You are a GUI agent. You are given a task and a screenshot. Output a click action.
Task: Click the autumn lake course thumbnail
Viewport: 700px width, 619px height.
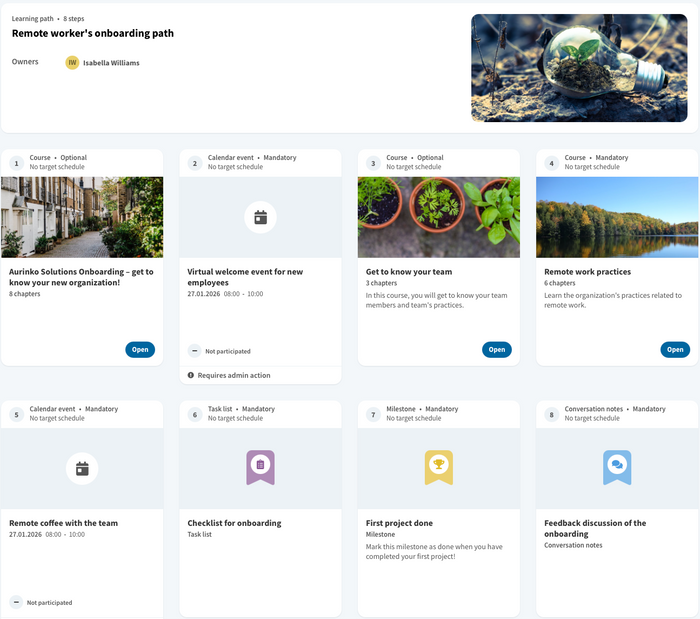click(617, 217)
